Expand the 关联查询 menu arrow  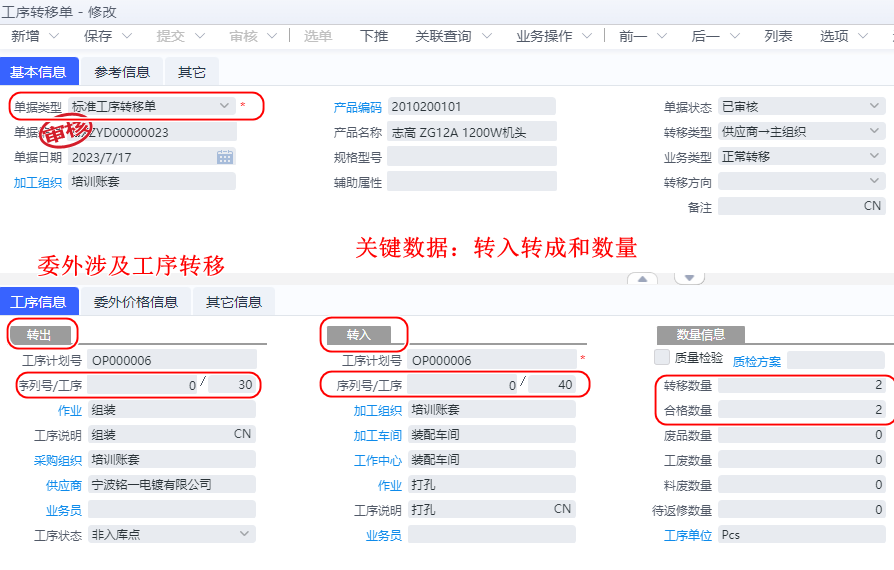coord(487,36)
